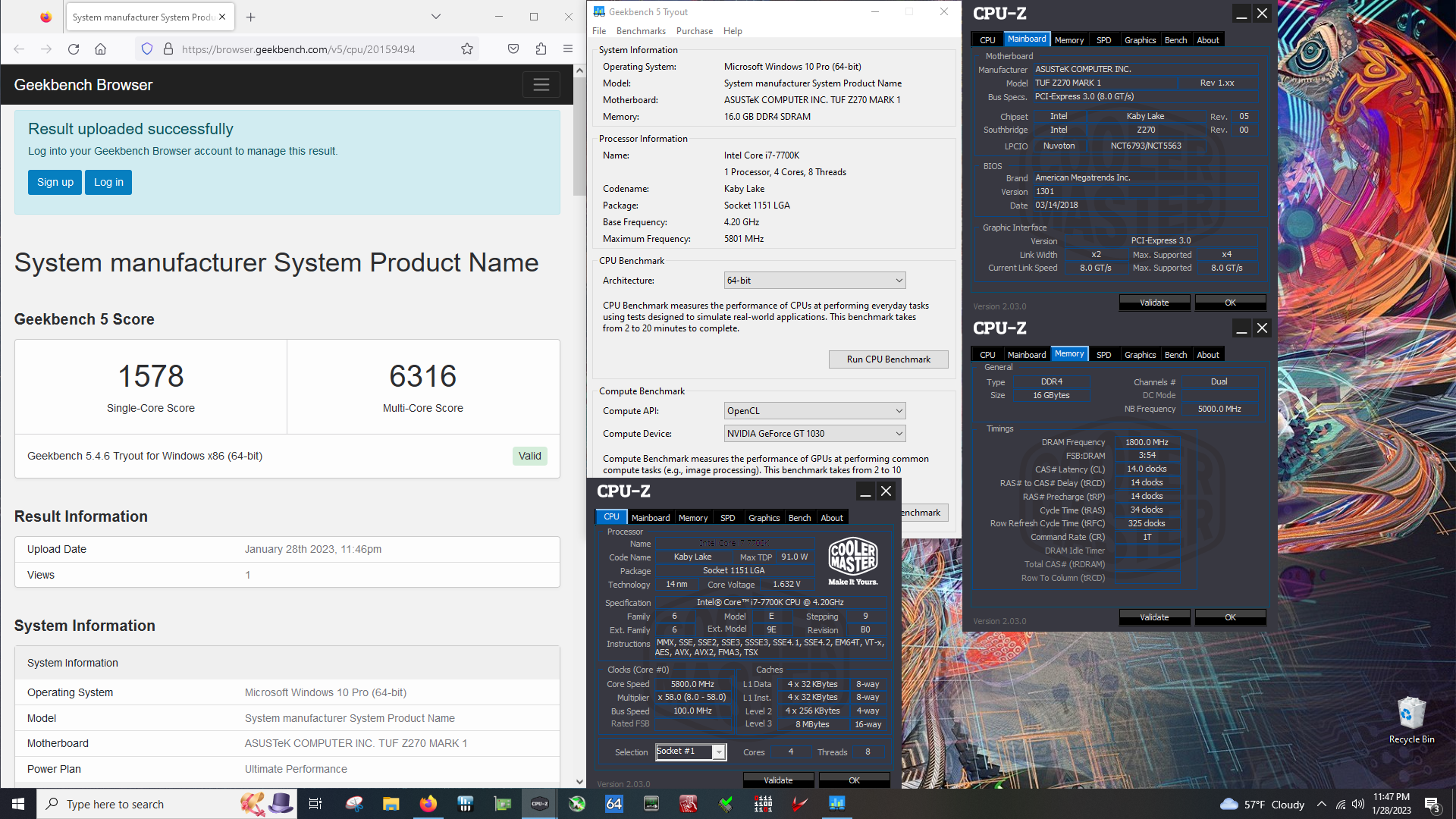
Task: Click the 1578 Single-Core Score value
Action: point(151,376)
